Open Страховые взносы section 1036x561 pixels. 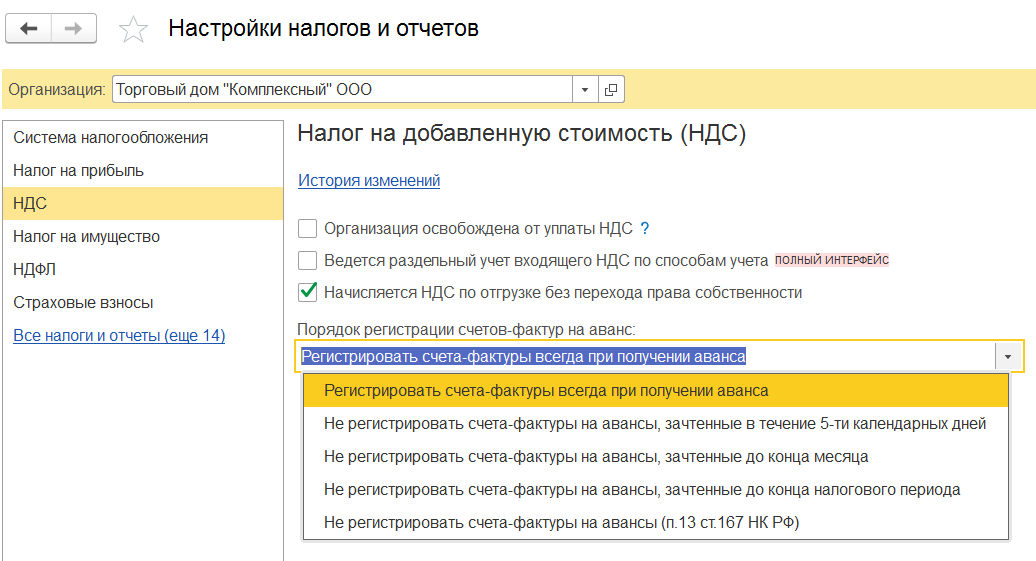(x=83, y=303)
